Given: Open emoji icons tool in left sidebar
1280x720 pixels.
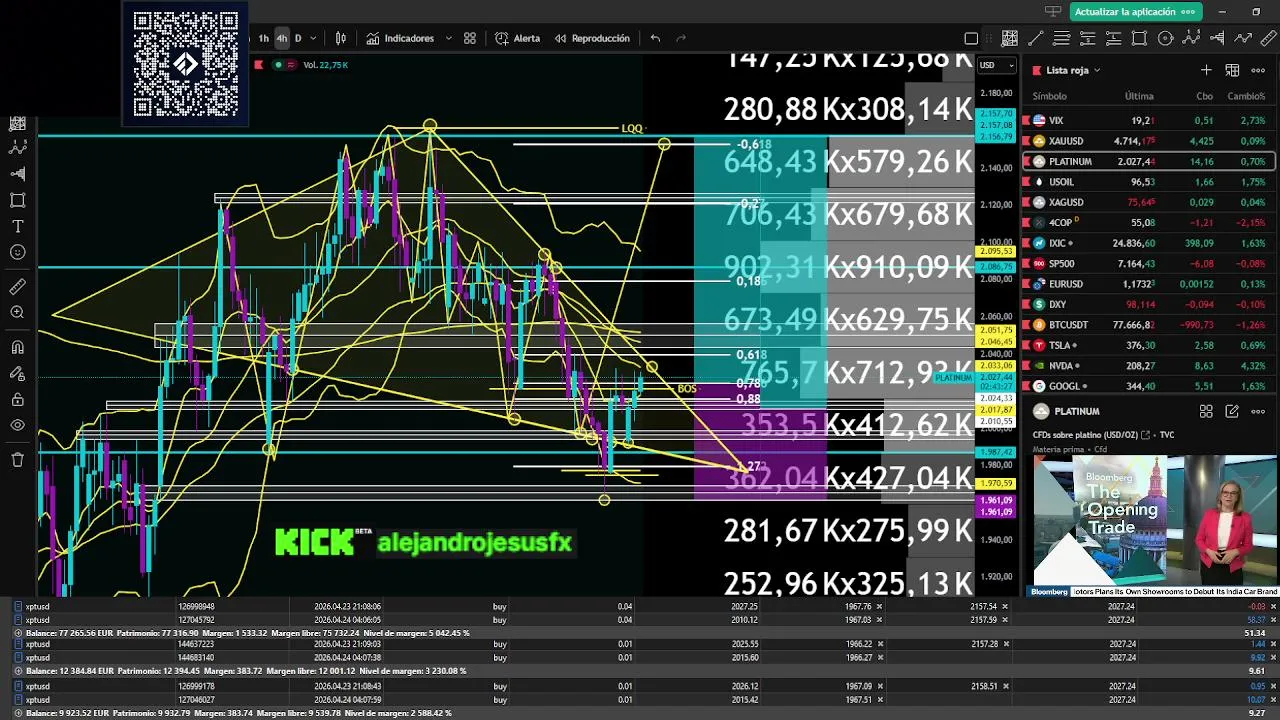Looking at the screenshot, I should [17, 252].
